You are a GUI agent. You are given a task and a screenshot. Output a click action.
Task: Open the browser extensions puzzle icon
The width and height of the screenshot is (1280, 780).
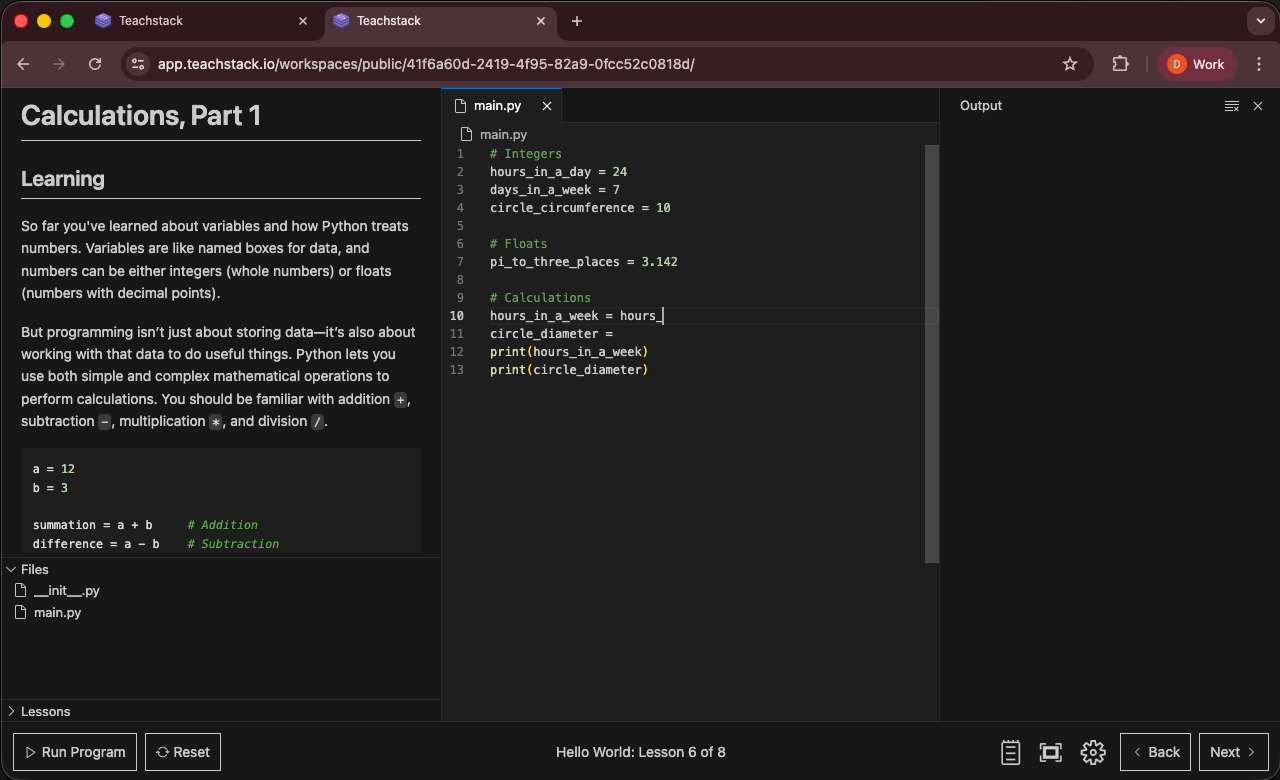tap(1120, 64)
